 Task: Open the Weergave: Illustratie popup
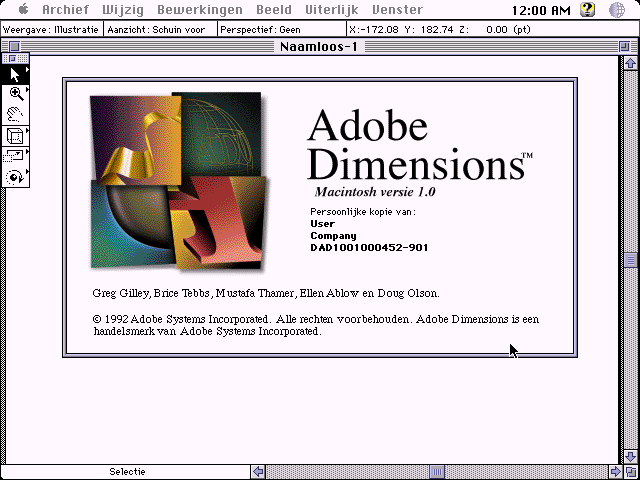point(50,30)
